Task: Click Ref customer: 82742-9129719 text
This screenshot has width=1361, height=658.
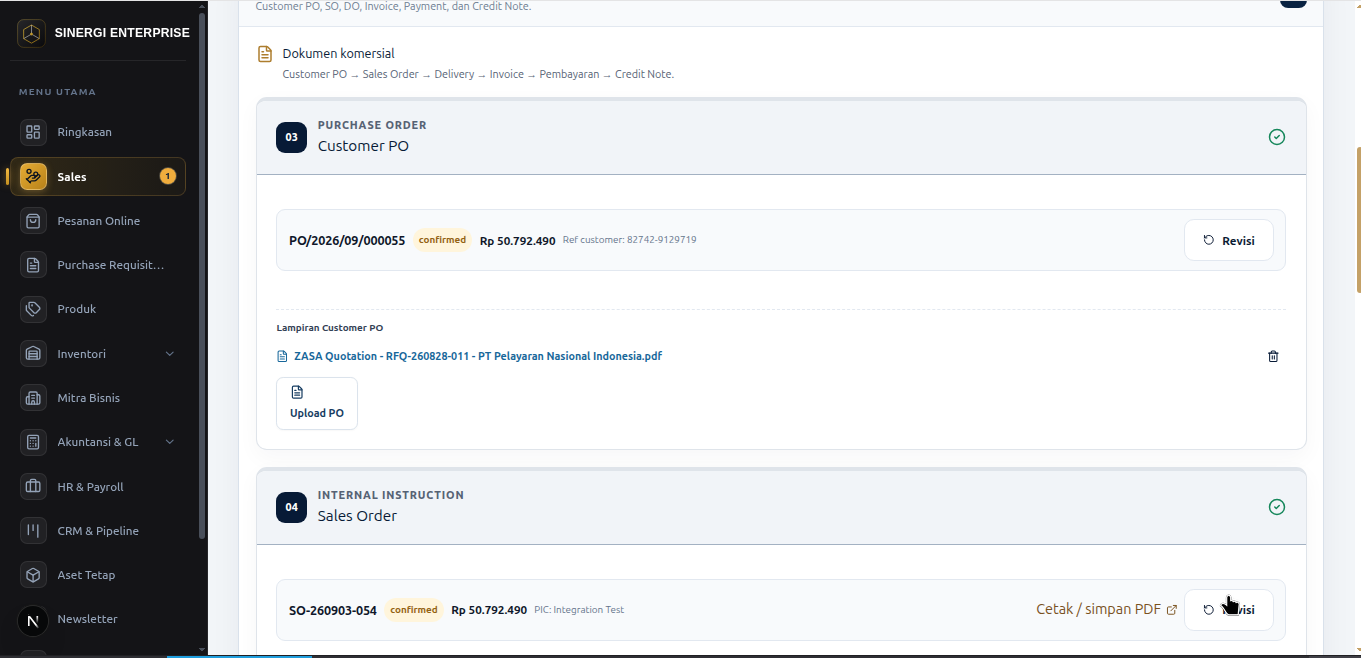Action: coord(629,240)
